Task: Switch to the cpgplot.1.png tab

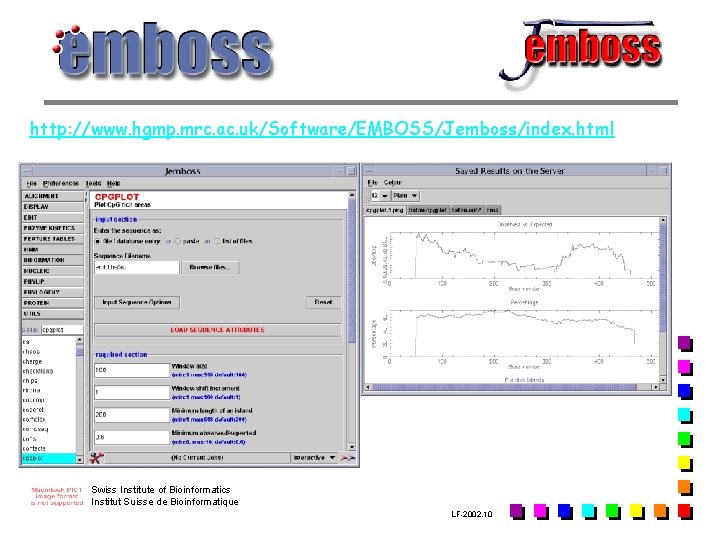Action: click(x=385, y=210)
